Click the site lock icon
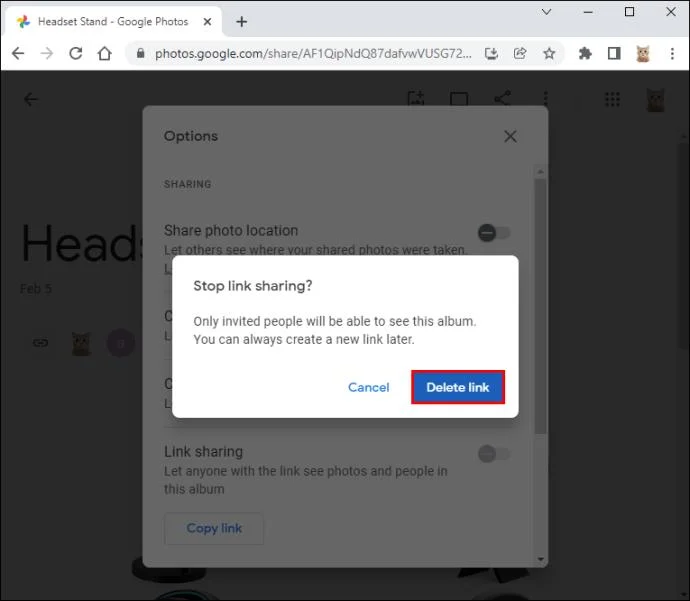Screen dimensions: 690x601 (x=140, y=54)
